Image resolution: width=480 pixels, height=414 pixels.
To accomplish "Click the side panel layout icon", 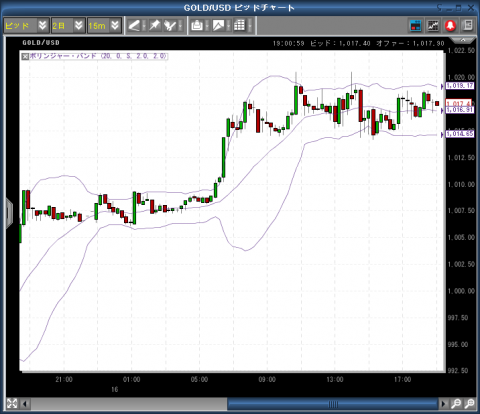I will tap(468, 26).
